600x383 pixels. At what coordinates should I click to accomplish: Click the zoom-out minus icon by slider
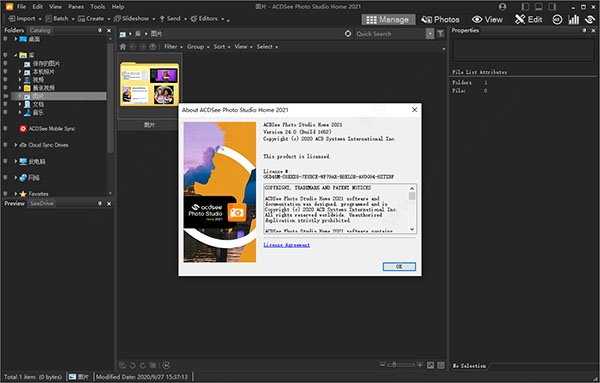pyautogui.click(x=383, y=365)
